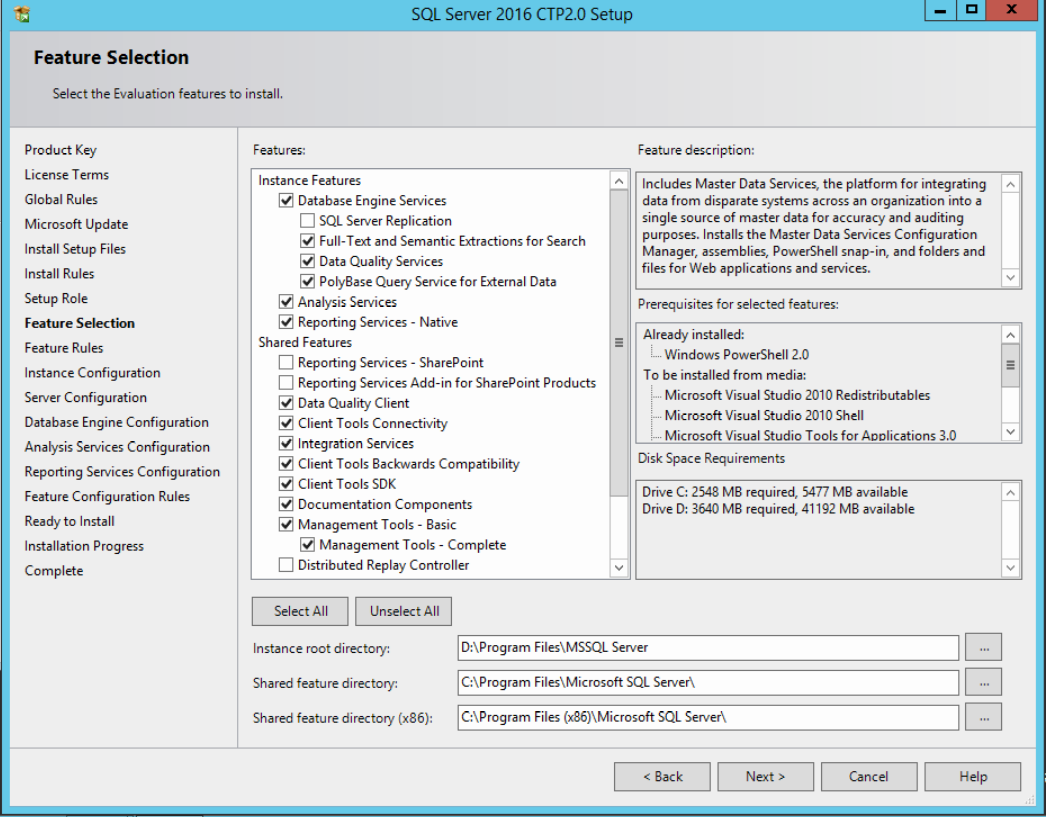The image size is (1046, 817).
Task: Click Feature description scroll down arrow
Action: point(1011,277)
